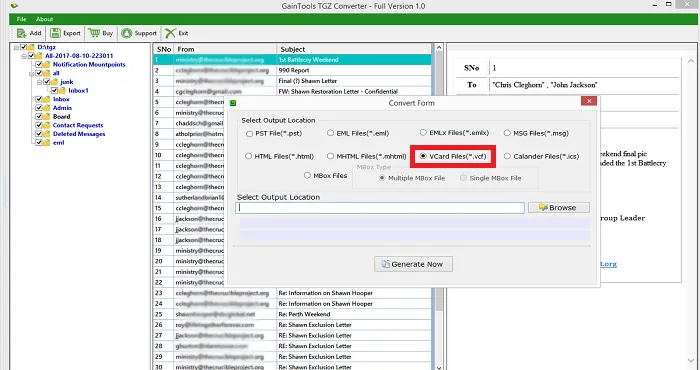The image size is (700, 370).
Task: Select VCard Files(*.vcf) radio button
Action: click(x=423, y=156)
